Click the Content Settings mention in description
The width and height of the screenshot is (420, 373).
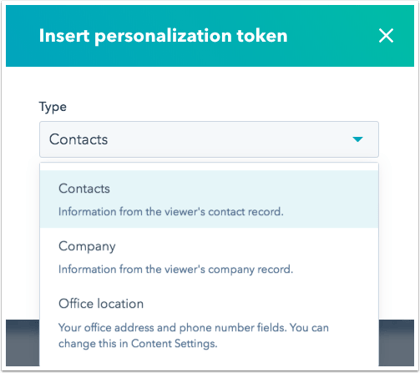click(173, 343)
